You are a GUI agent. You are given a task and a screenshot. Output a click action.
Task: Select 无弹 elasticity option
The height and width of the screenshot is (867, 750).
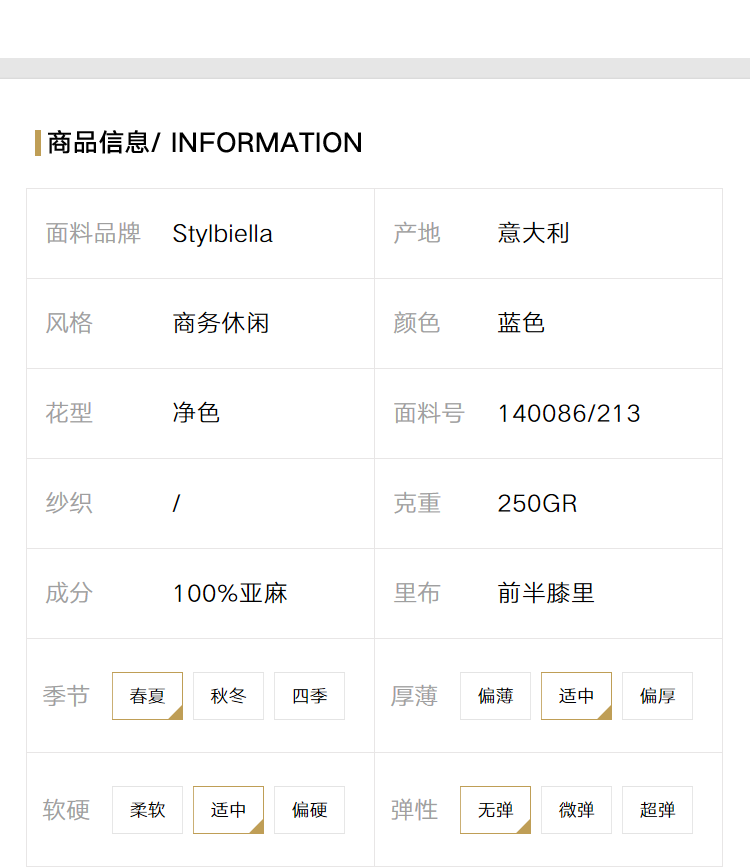(x=495, y=810)
